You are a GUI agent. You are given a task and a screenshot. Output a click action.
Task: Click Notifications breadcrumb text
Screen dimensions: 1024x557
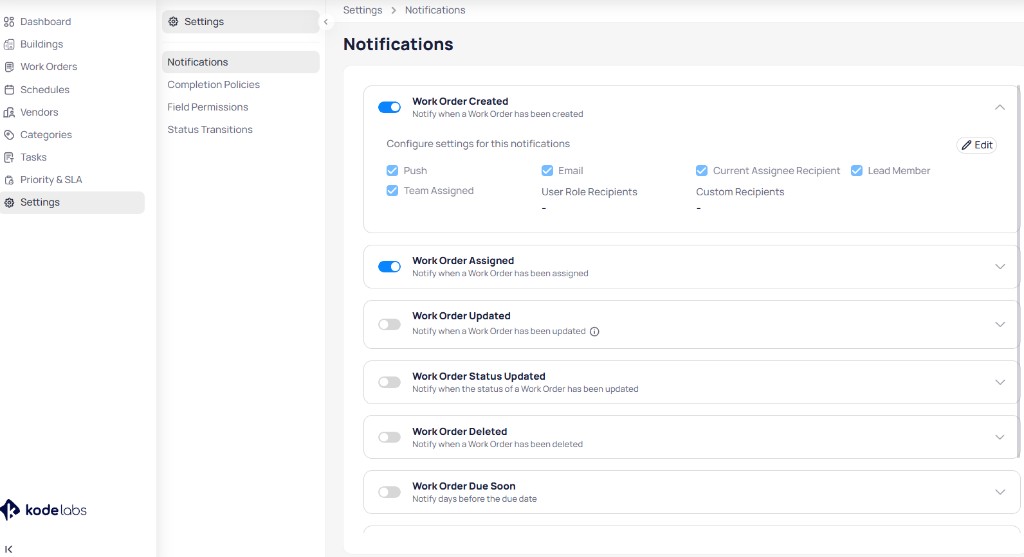pos(435,10)
